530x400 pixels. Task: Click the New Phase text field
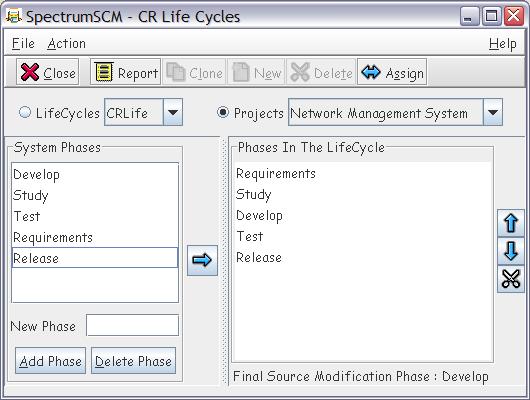pos(132,325)
